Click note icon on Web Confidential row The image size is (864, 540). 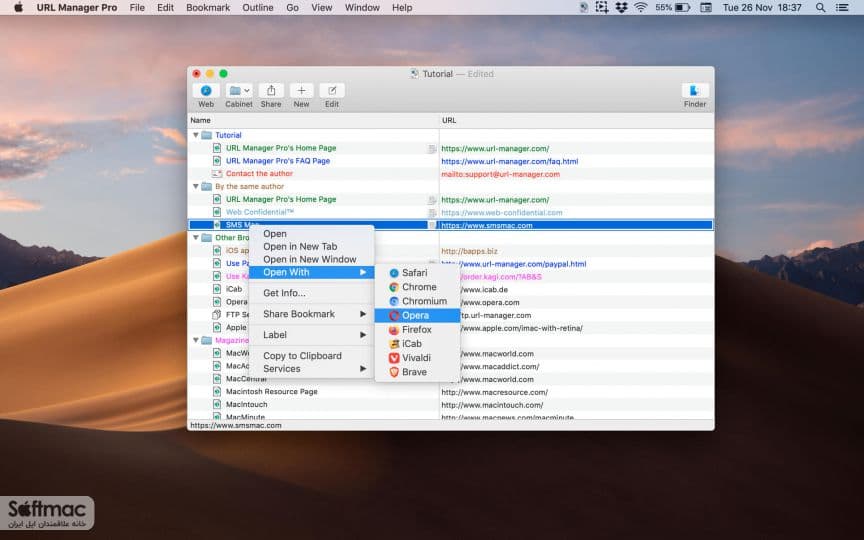click(432, 213)
